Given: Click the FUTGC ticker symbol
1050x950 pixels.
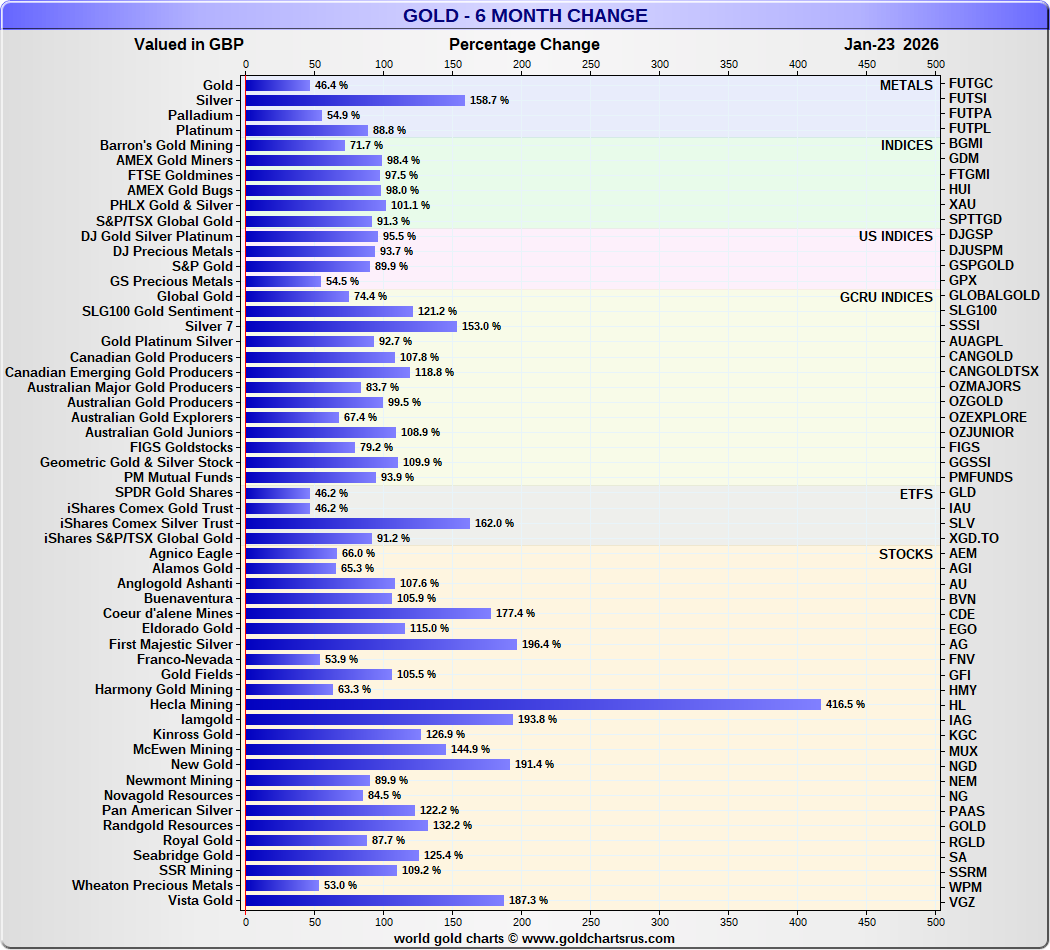Looking at the screenshot, I should click(970, 83).
